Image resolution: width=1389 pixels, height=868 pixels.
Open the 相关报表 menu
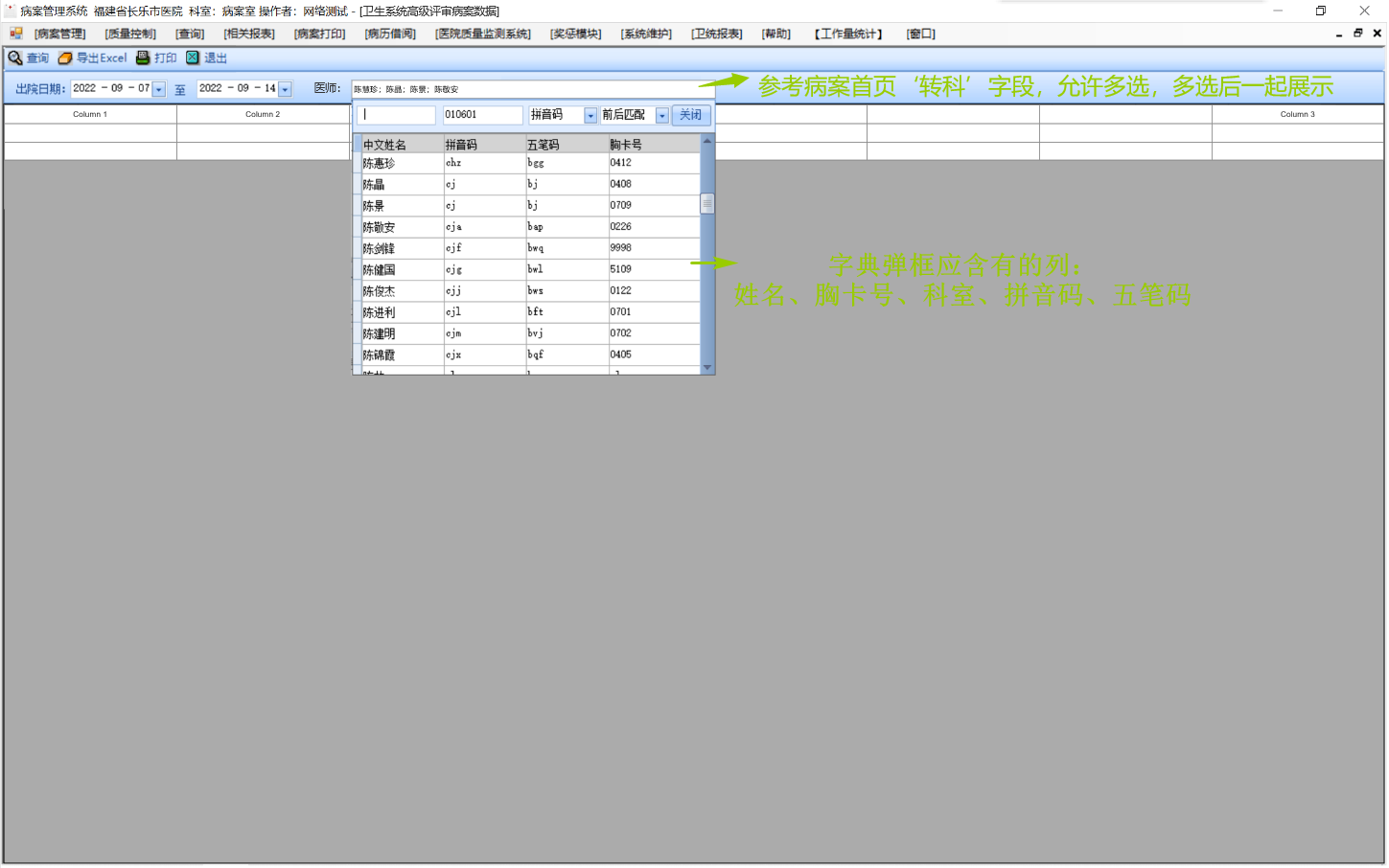coord(249,34)
